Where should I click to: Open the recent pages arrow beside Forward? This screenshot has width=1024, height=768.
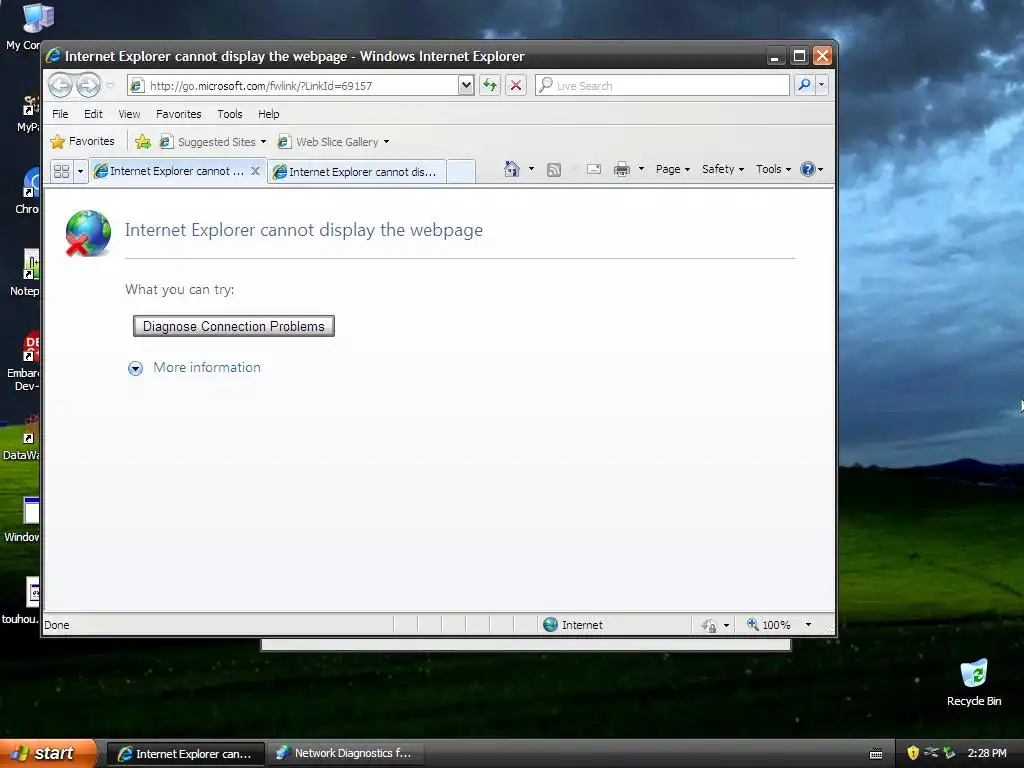tap(110, 86)
